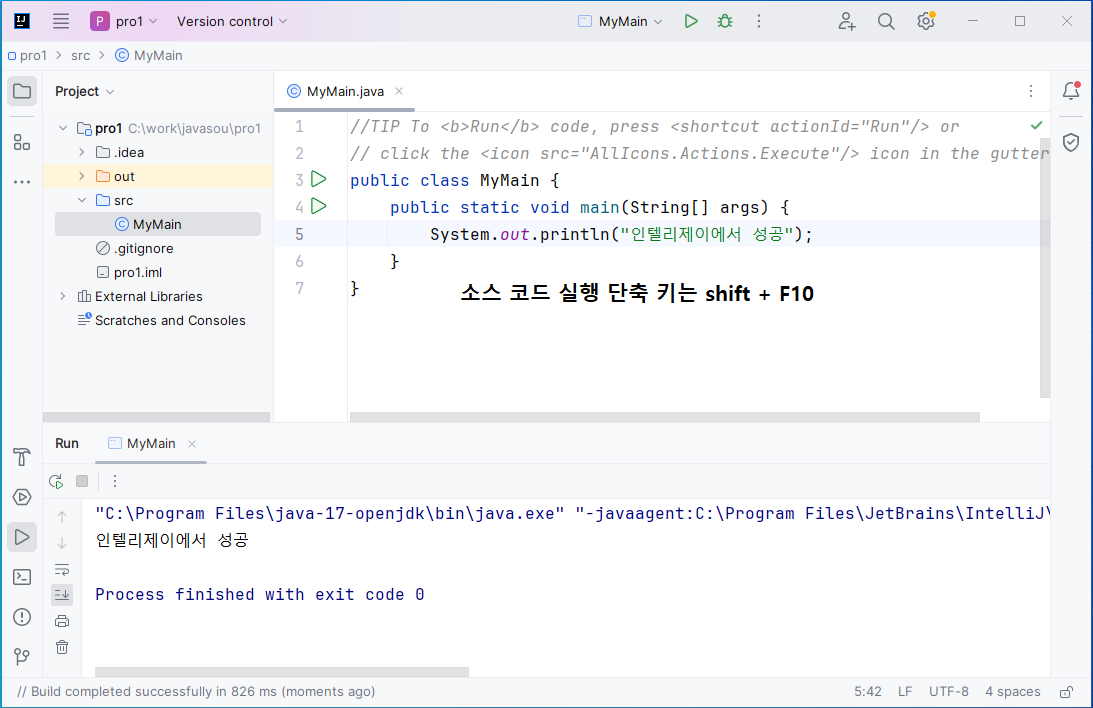Change file encoding via UTF-8 status item

pyautogui.click(x=948, y=691)
